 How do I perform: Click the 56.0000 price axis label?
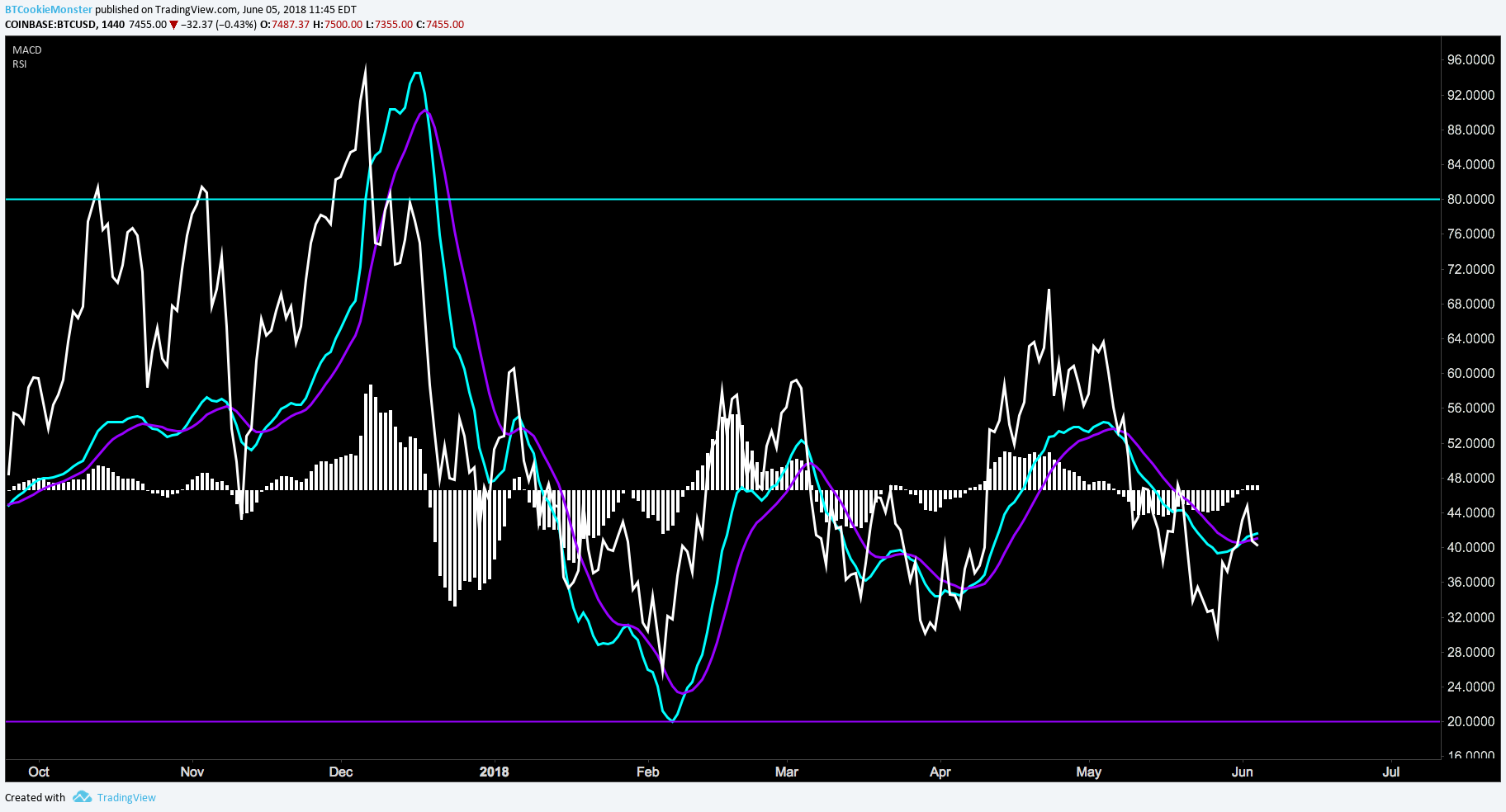1471,408
